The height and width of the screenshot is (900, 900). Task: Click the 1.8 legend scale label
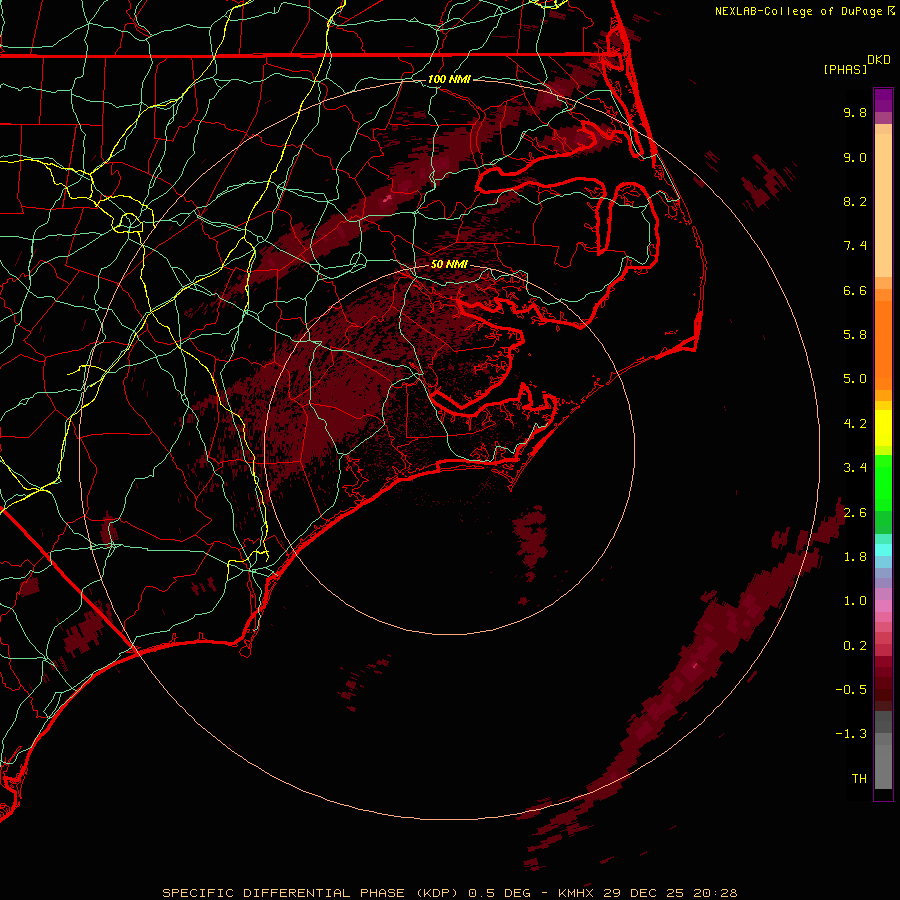[855, 557]
